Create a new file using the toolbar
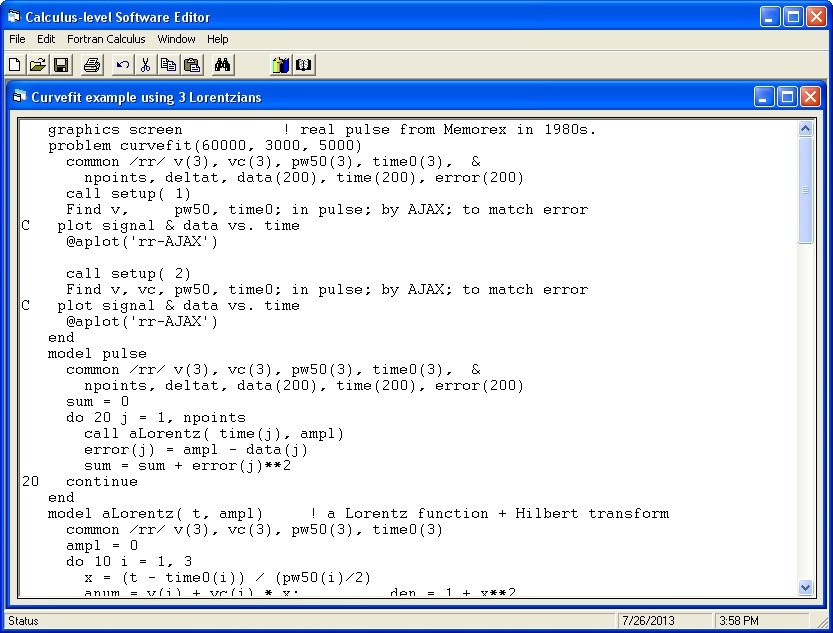This screenshot has width=833, height=633. tap(14, 64)
